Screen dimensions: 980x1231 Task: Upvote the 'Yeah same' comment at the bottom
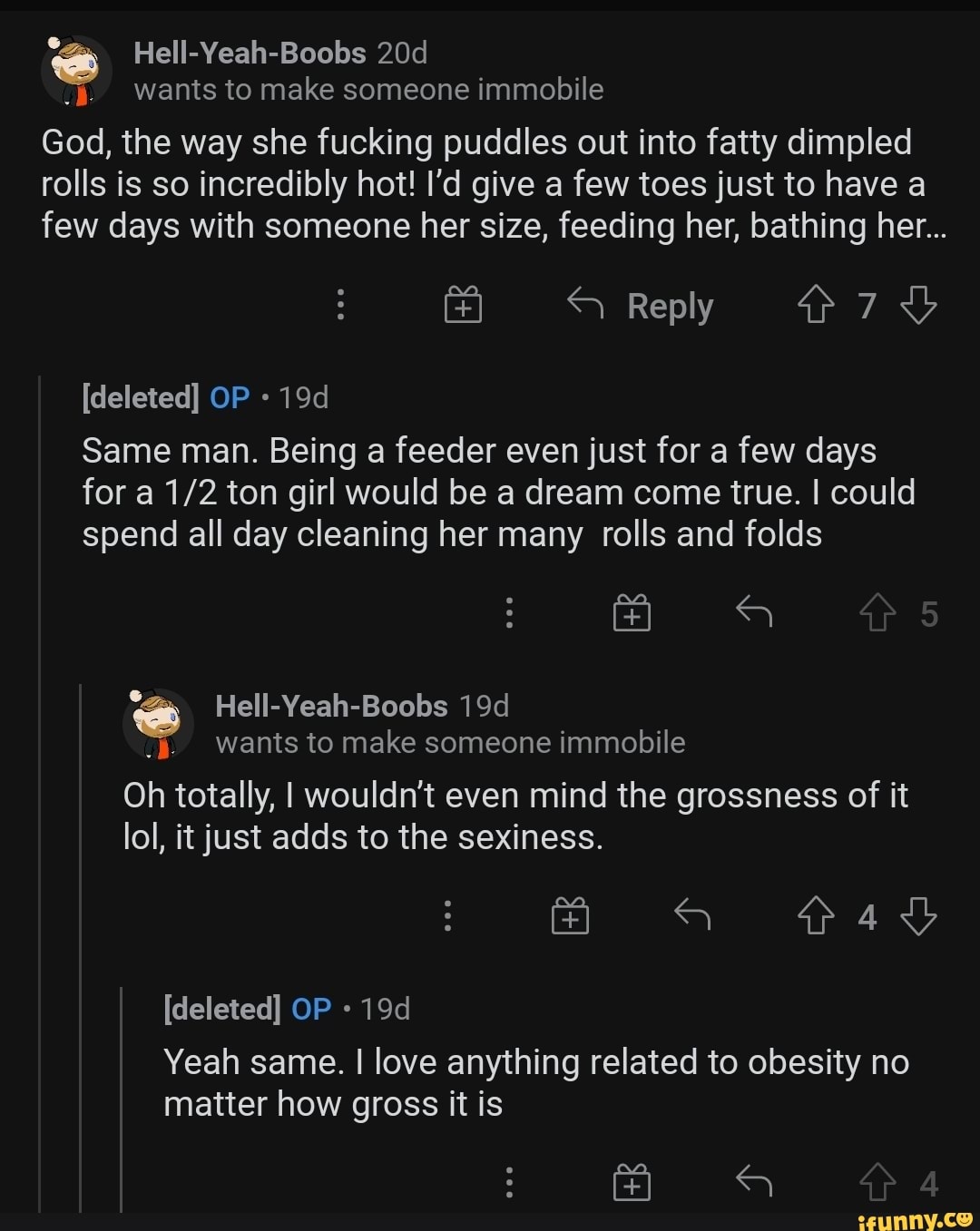tap(877, 1183)
